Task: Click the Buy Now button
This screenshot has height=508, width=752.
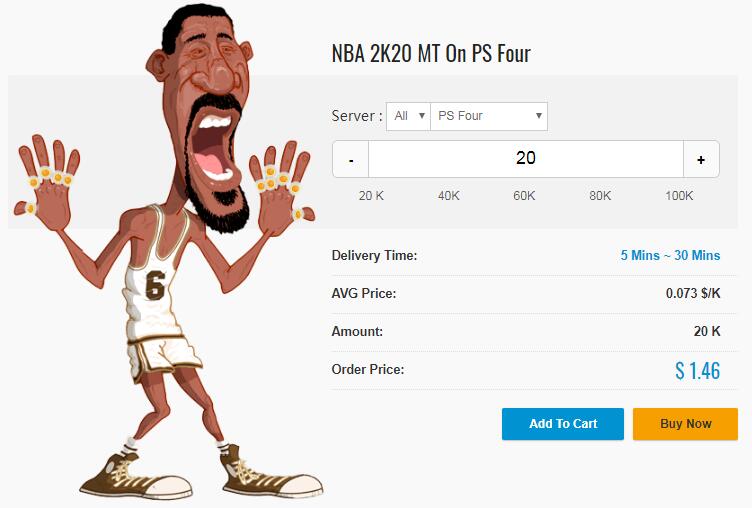Action: 685,424
